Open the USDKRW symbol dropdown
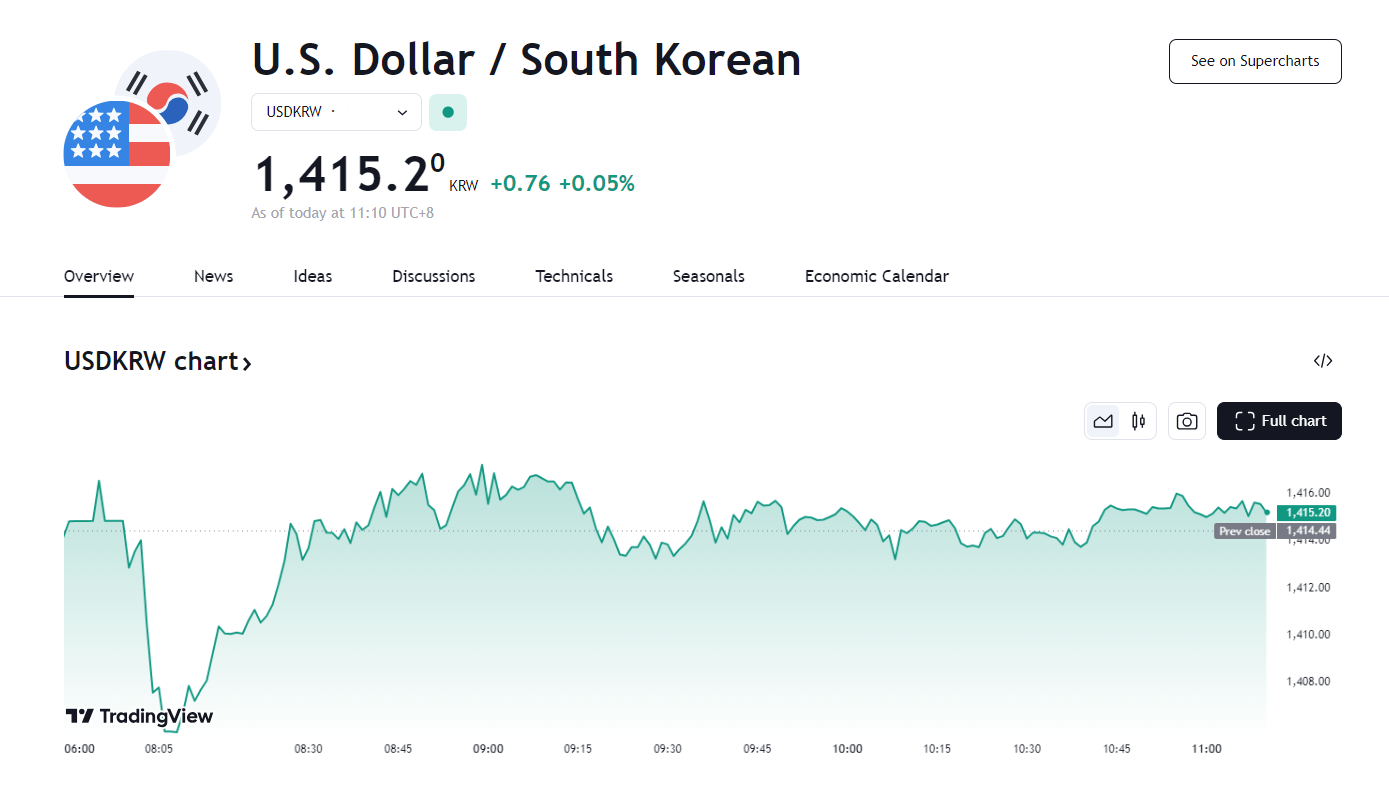 (x=336, y=112)
